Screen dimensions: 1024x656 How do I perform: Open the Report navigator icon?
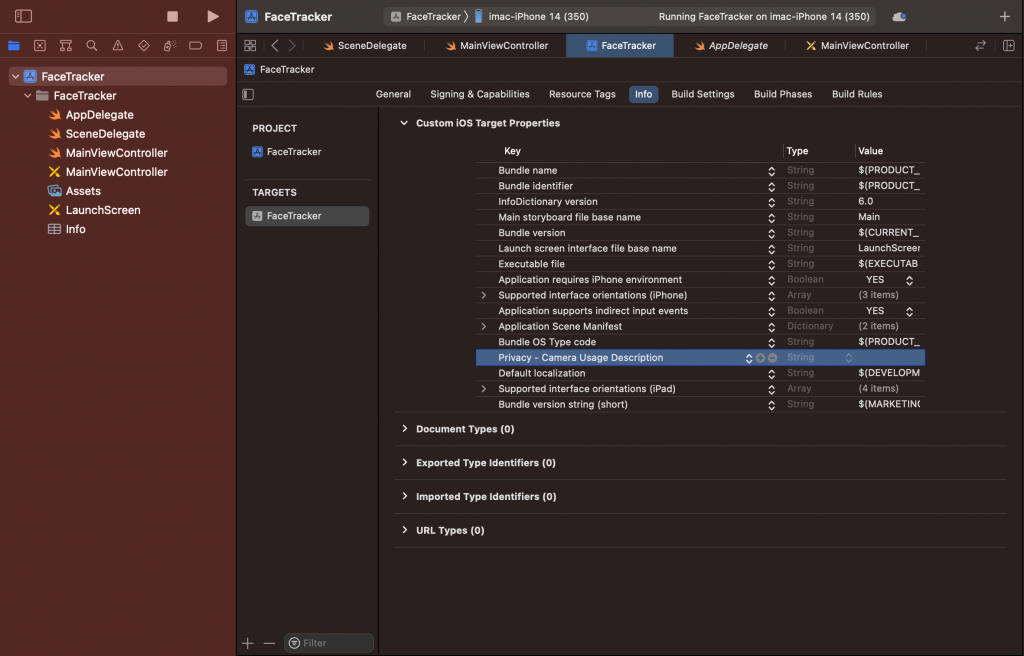pos(222,46)
